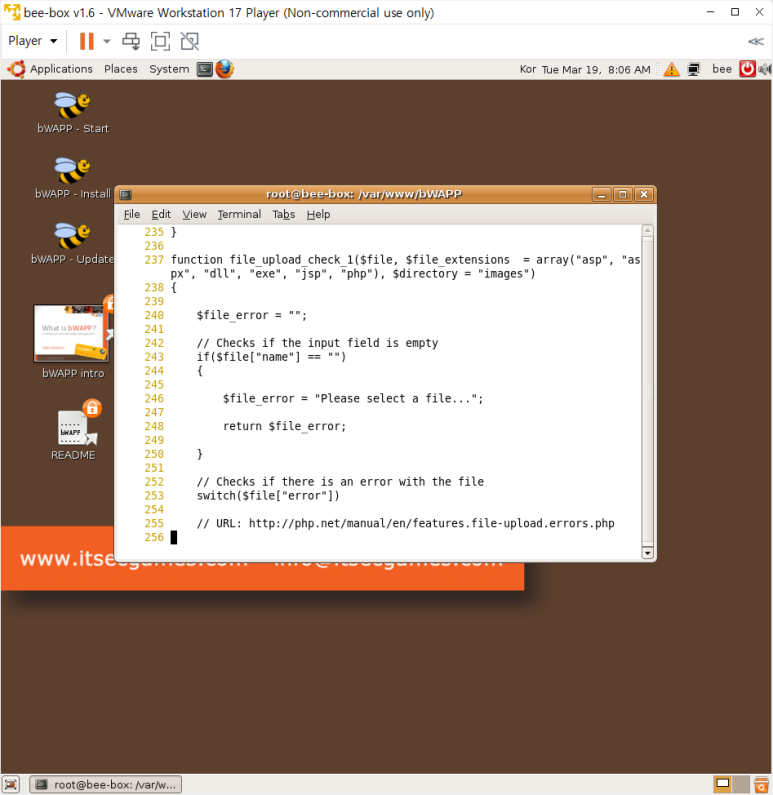Screen dimensions: 773x795
Task: Click the warning update notification icon
Action: (672, 69)
